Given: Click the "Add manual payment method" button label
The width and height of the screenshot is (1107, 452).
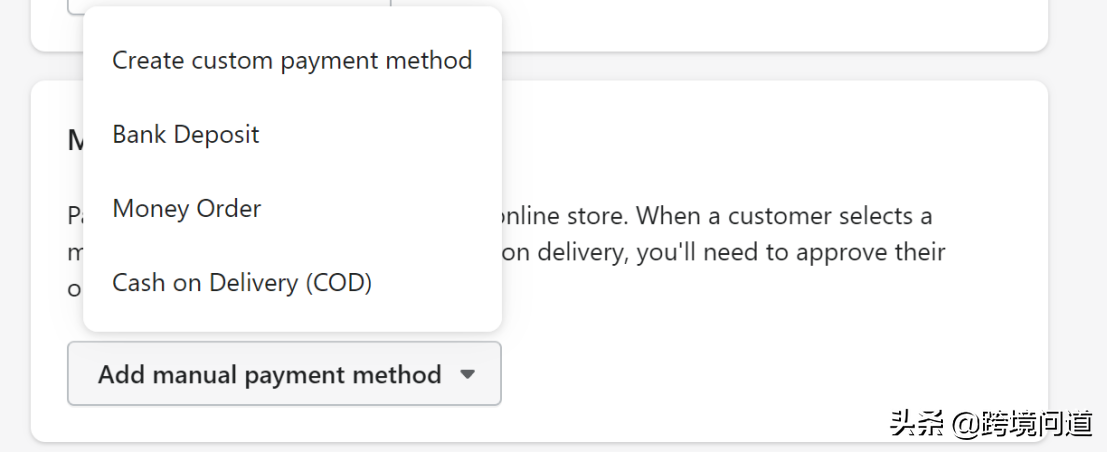Looking at the screenshot, I should [x=269, y=375].
